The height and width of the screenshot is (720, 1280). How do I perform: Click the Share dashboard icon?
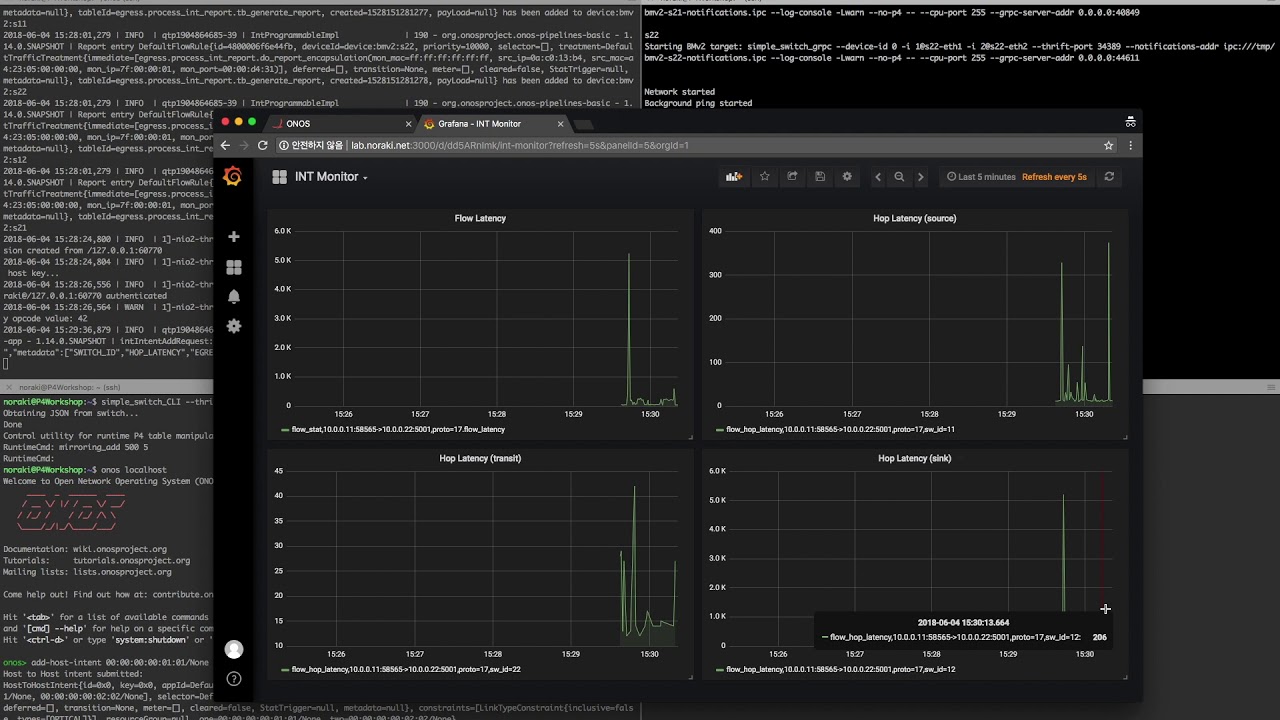tap(792, 177)
